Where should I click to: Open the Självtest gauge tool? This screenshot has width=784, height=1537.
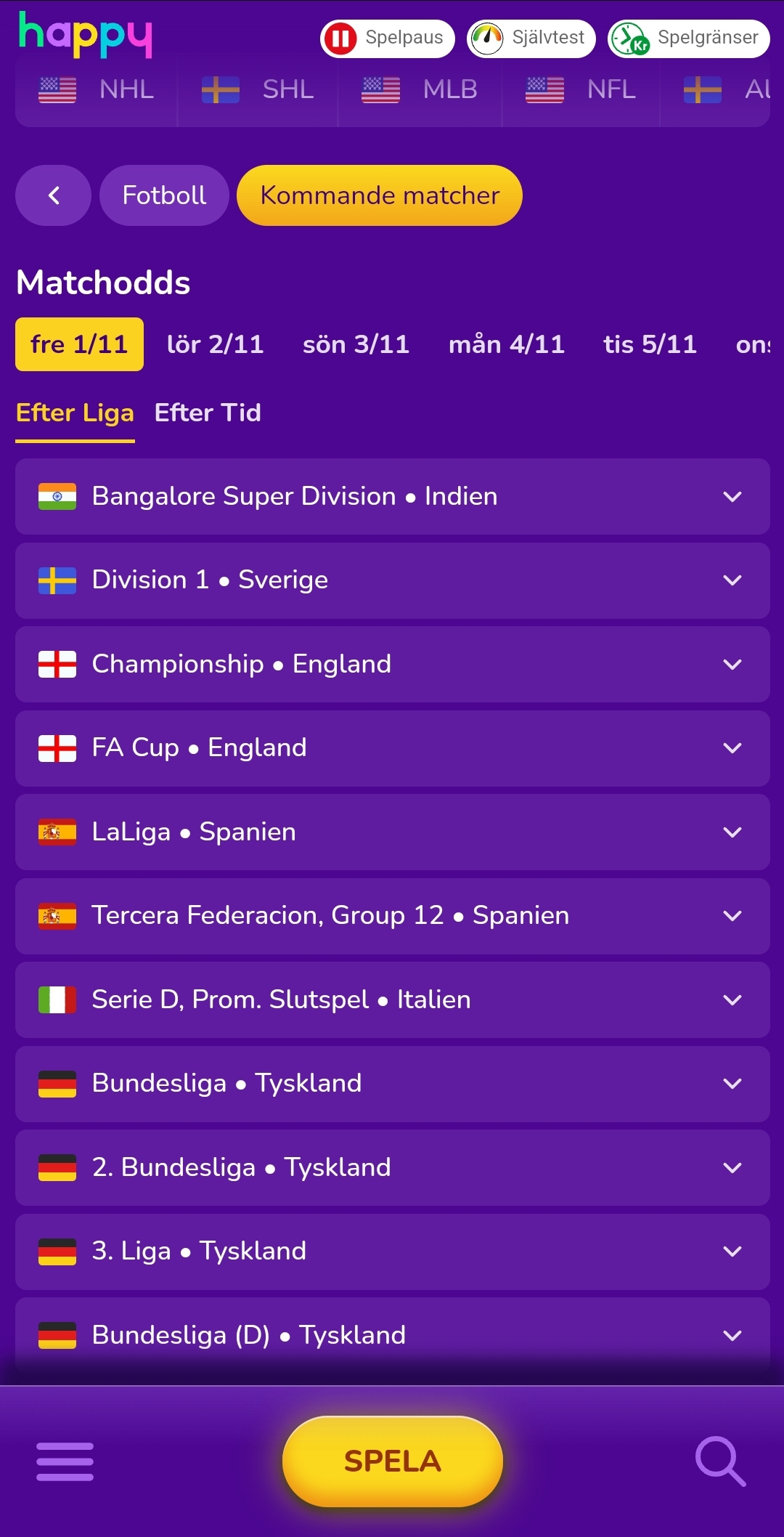[529, 38]
